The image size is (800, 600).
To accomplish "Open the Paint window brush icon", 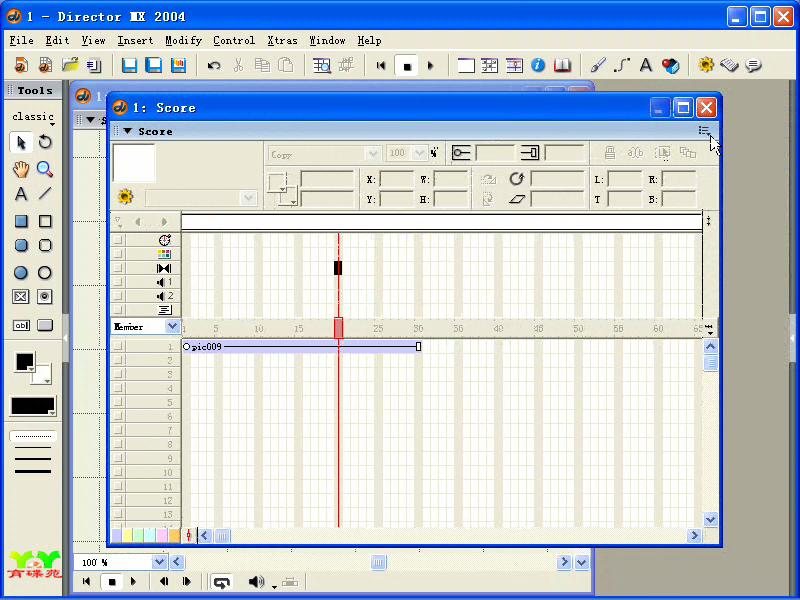I will tap(597, 65).
